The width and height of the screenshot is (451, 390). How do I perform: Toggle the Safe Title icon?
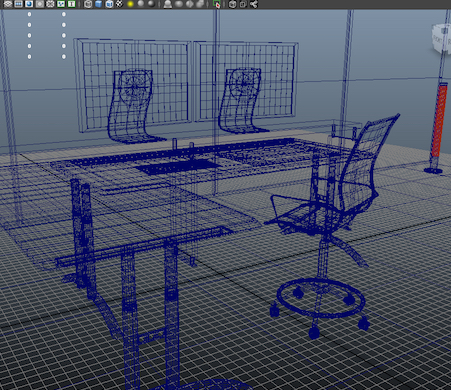[72, 4]
